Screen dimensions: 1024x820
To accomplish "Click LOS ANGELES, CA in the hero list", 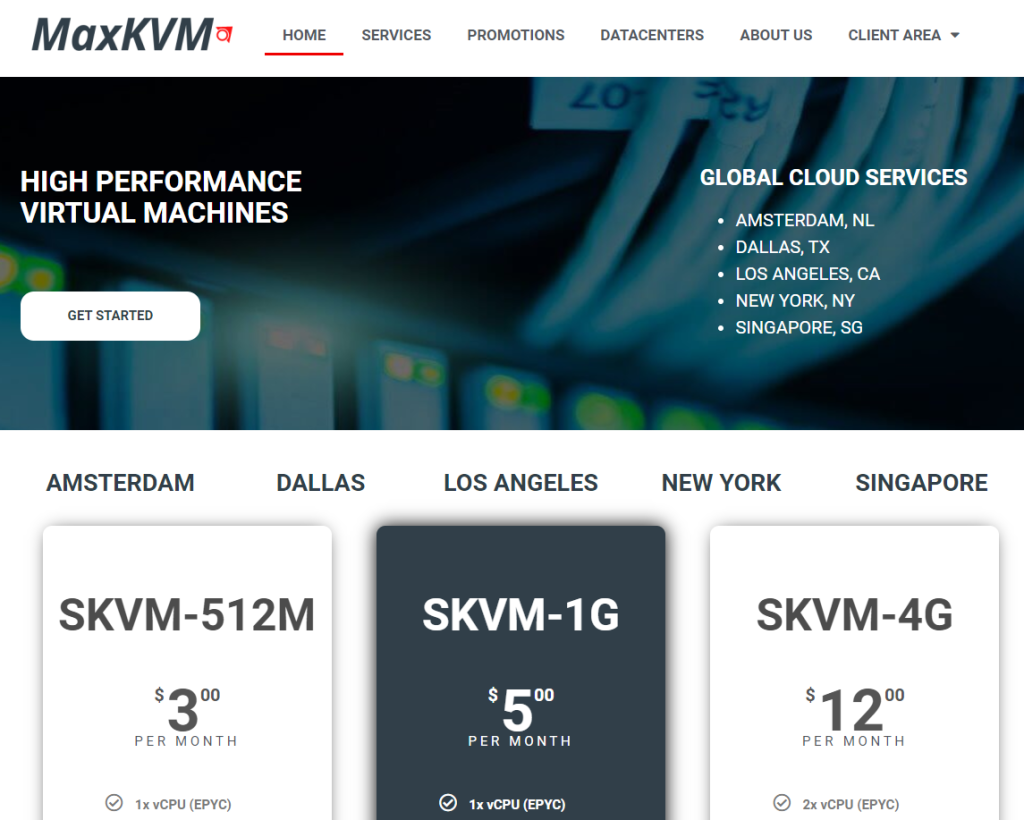I will (x=808, y=274).
